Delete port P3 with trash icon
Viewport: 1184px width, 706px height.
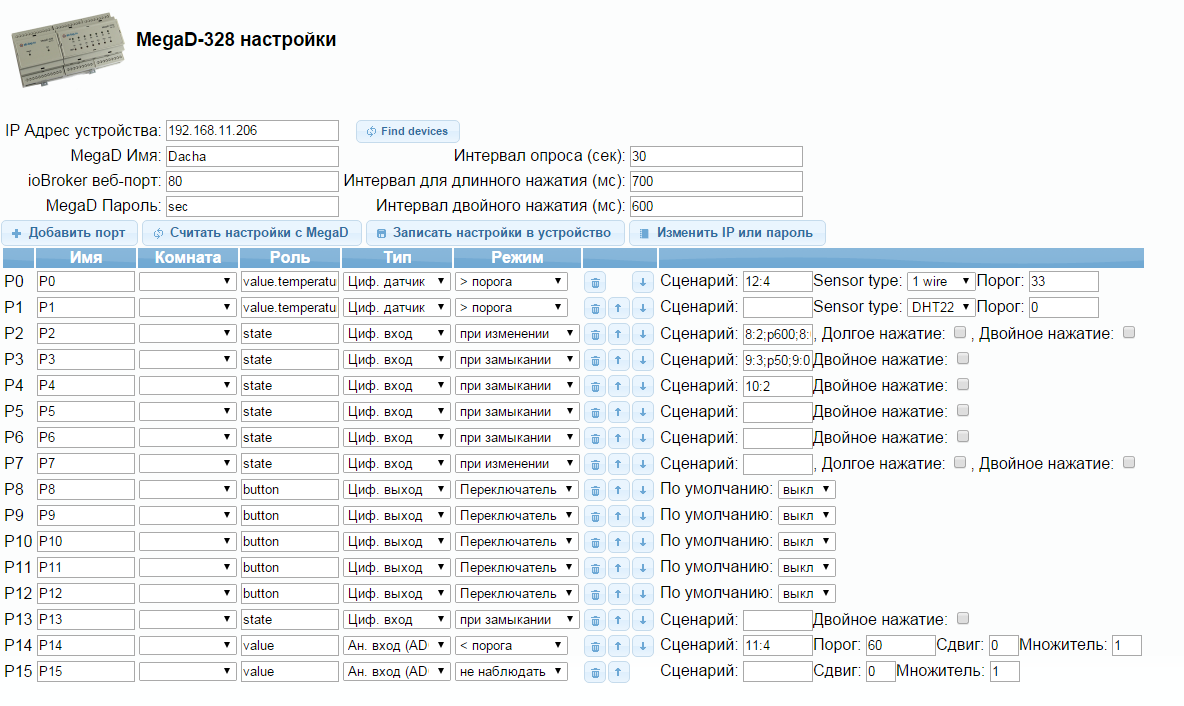pos(595,360)
